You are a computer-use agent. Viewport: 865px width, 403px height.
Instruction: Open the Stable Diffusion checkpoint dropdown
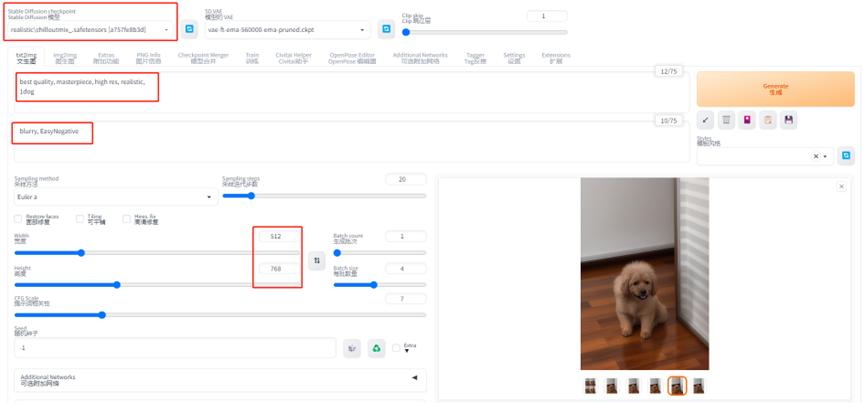click(x=89, y=29)
